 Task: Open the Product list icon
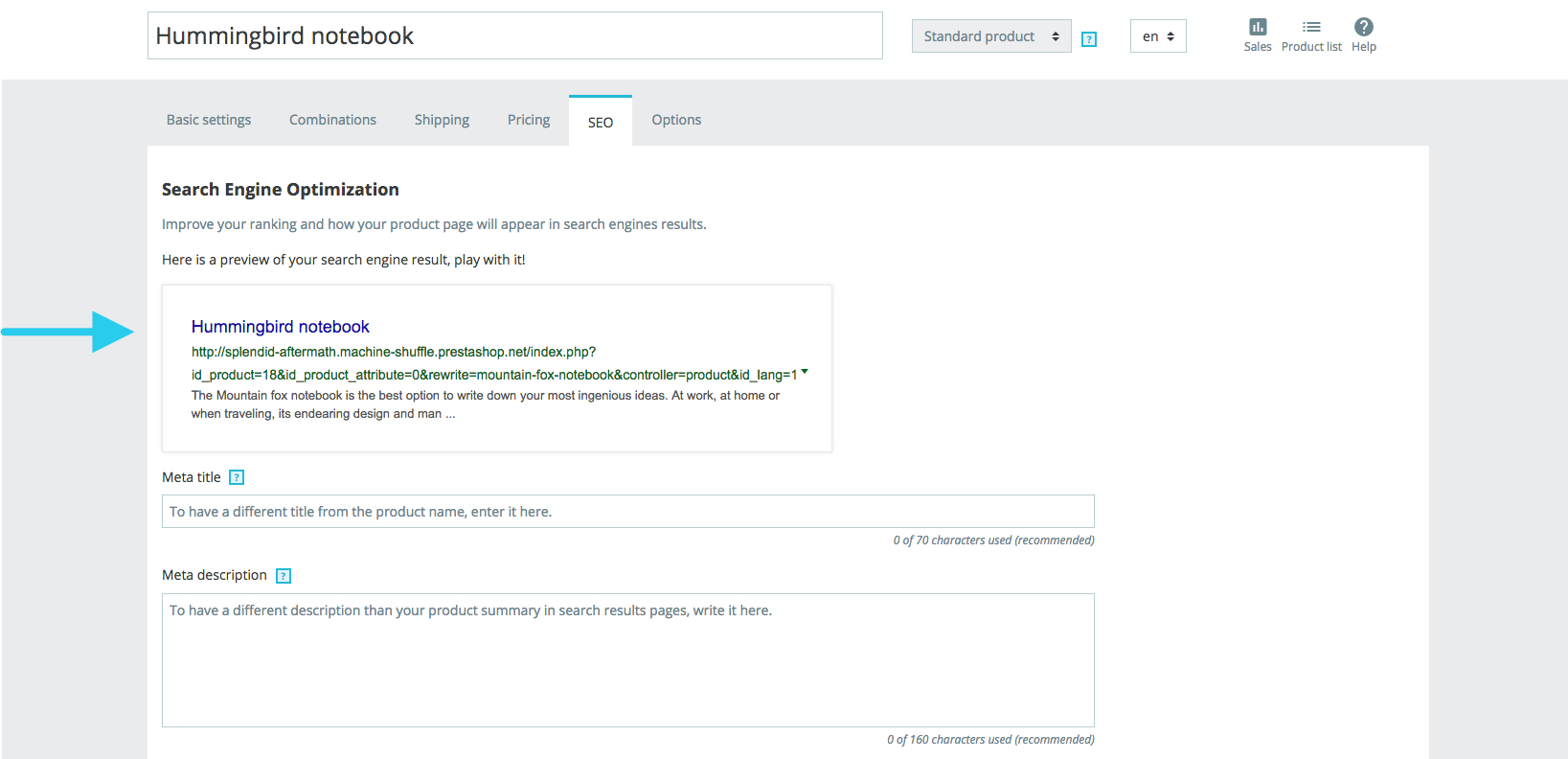pyautogui.click(x=1311, y=28)
